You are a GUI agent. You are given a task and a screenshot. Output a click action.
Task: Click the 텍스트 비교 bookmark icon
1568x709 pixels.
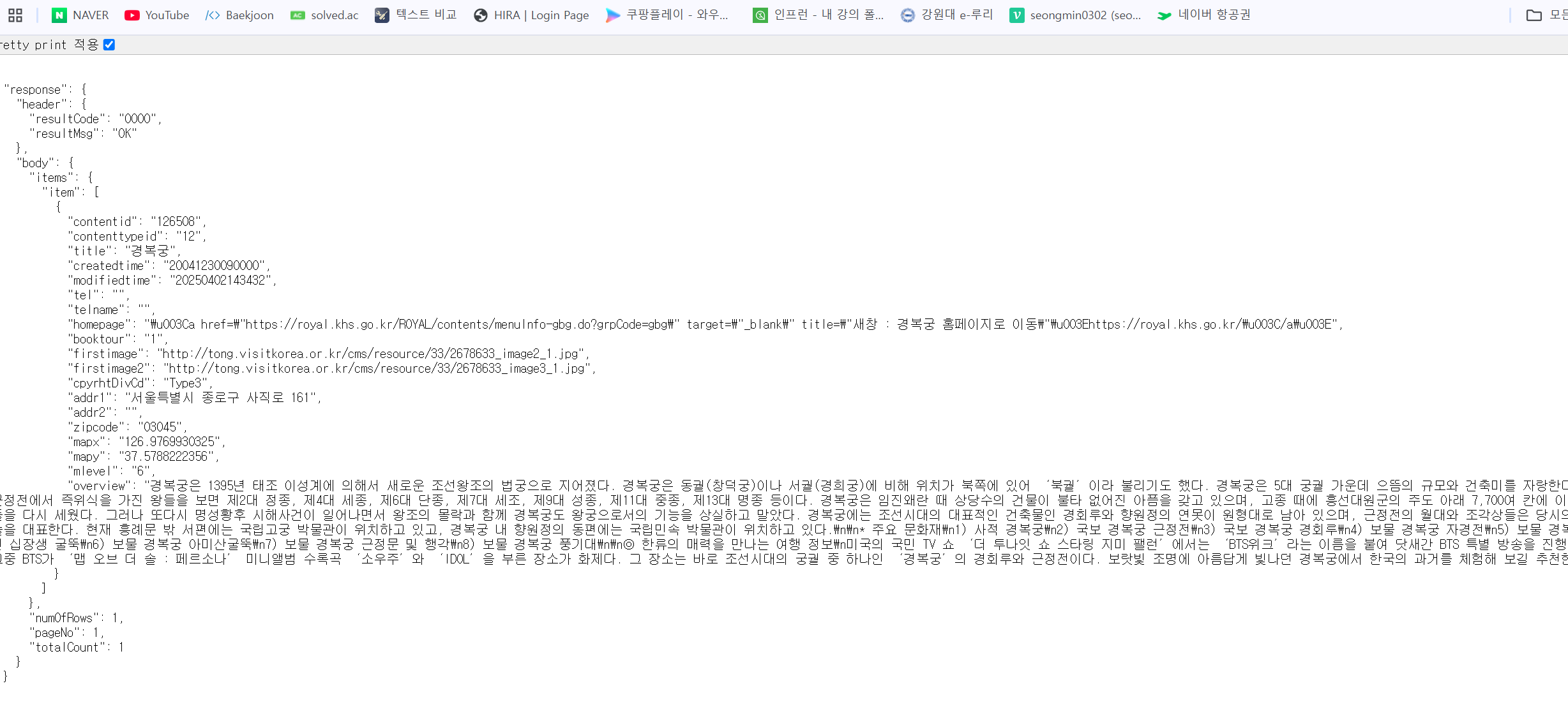pos(382,15)
